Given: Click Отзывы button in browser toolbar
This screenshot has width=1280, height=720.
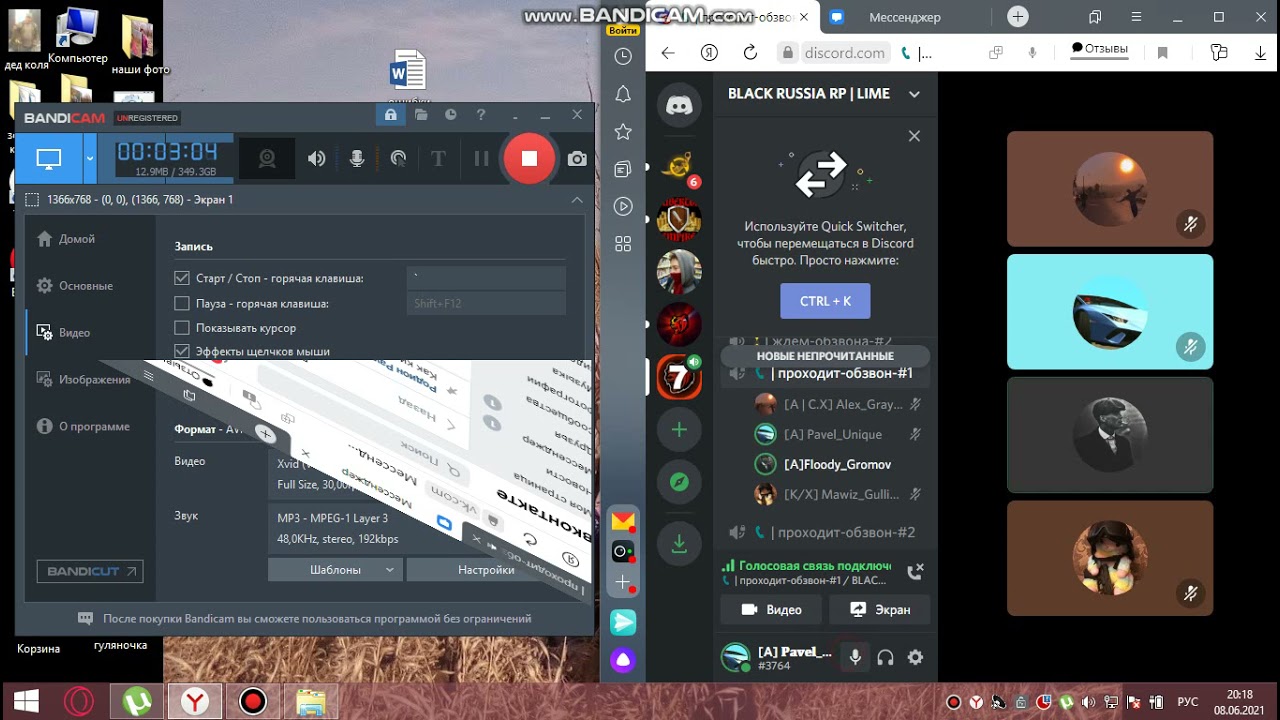Looking at the screenshot, I should [1100, 49].
